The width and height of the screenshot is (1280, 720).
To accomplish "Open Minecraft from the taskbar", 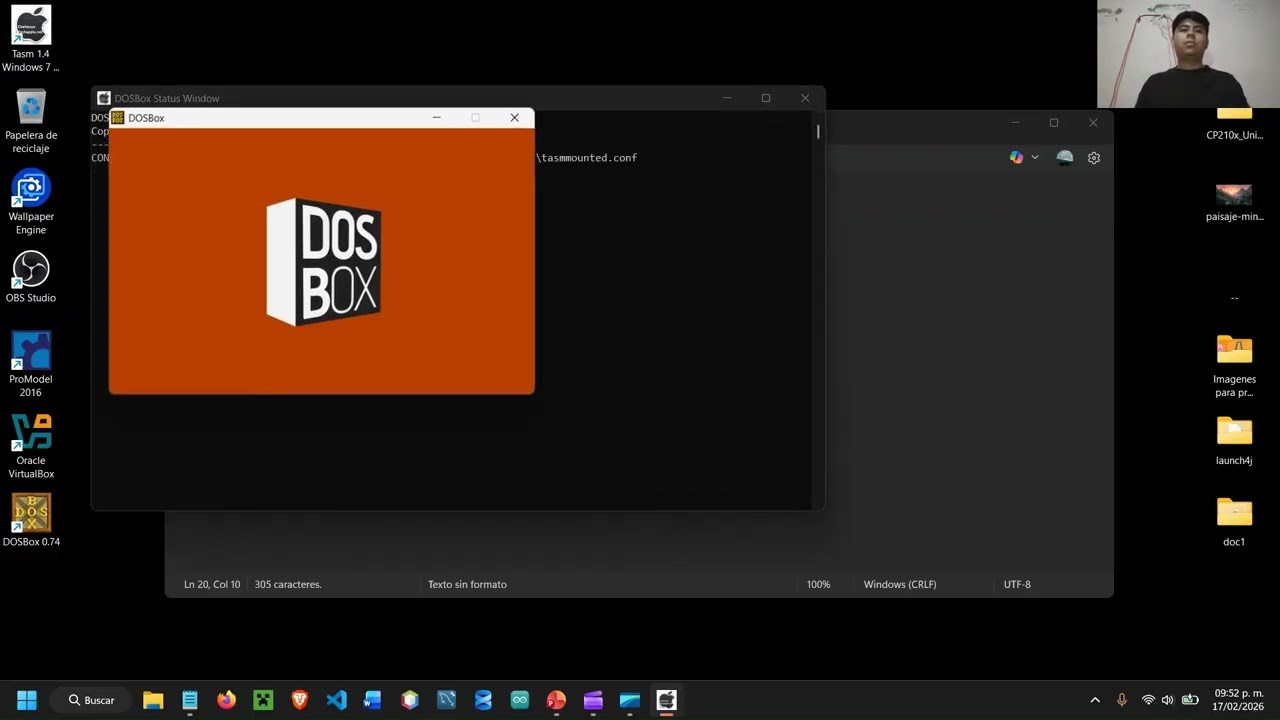I will click(x=263, y=700).
